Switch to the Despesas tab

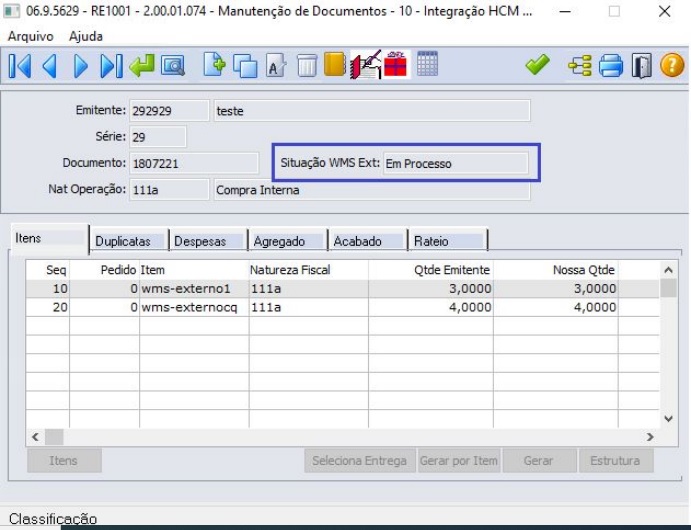208,241
